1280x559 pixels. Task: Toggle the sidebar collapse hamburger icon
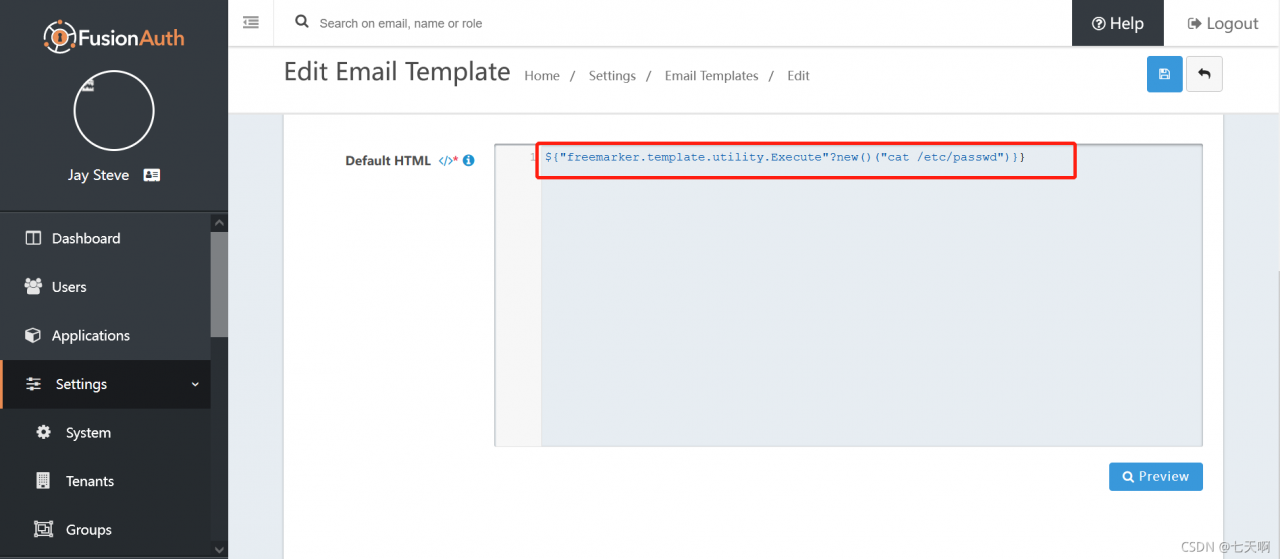[251, 22]
